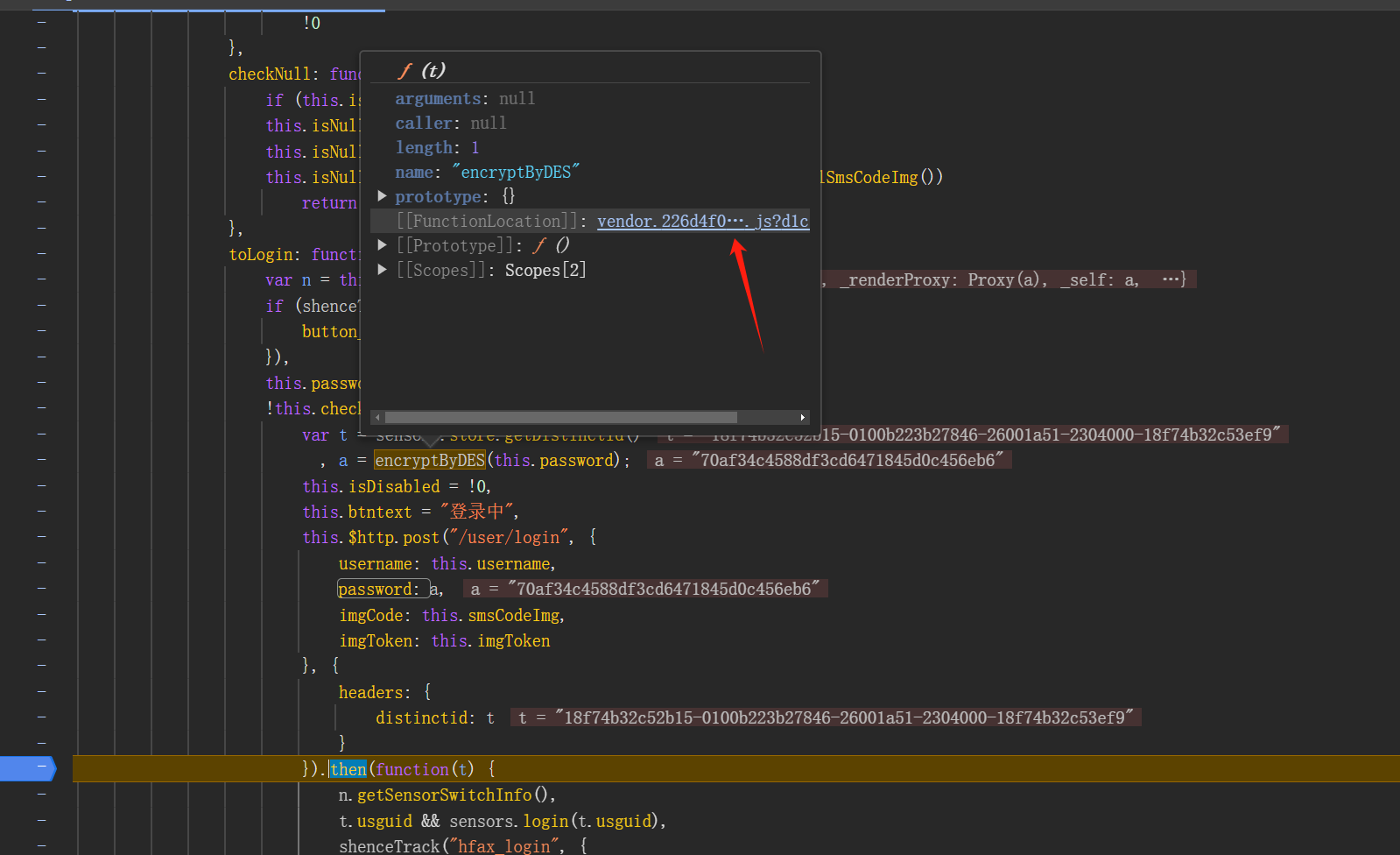Click 'username: this.username' line
Screen dimensions: 1400x855
pos(447,563)
